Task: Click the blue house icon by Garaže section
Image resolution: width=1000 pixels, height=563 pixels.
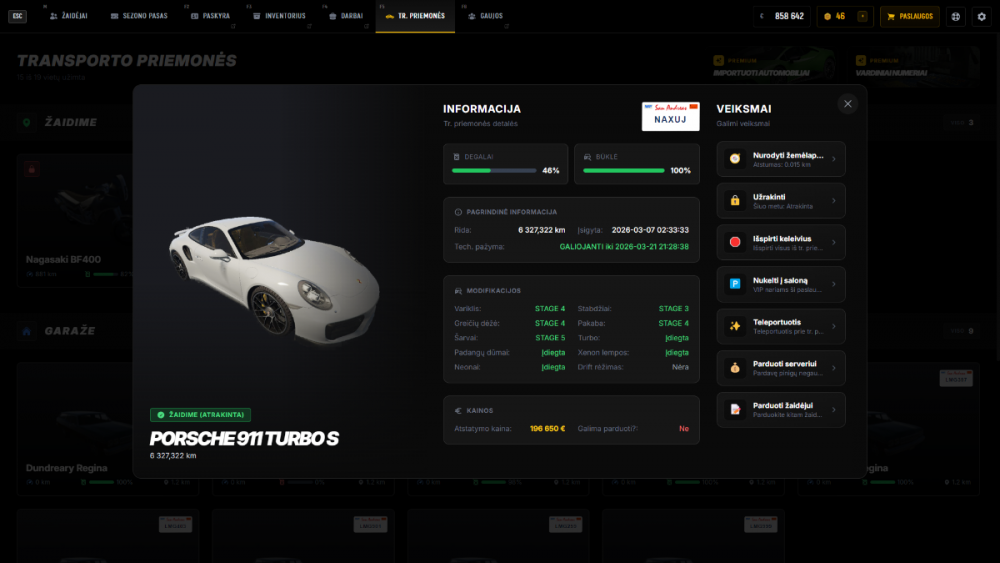Action: coord(27,331)
